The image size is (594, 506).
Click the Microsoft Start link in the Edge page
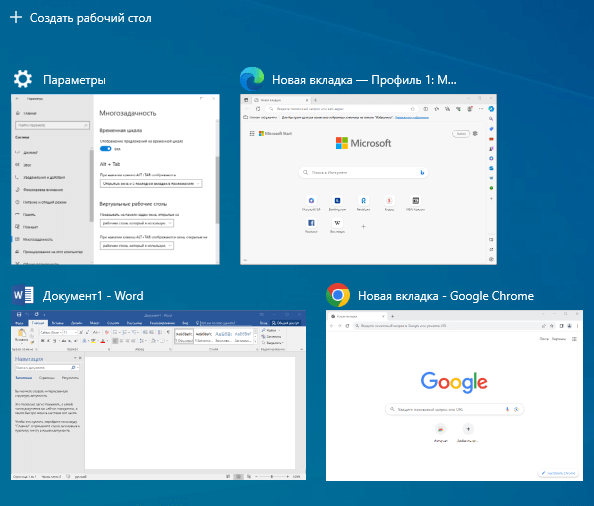coord(275,133)
